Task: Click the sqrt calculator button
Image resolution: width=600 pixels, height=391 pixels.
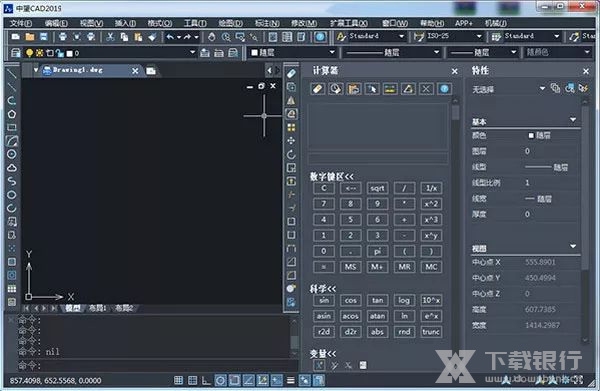Action: [x=377, y=188]
